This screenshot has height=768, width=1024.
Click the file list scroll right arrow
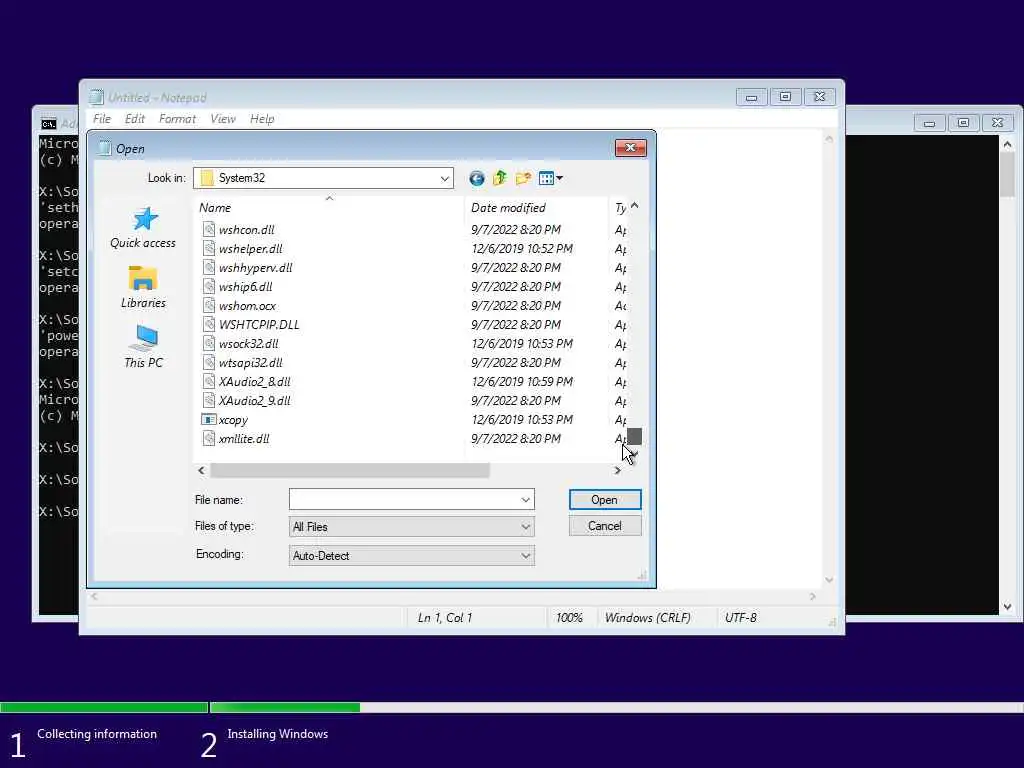[617, 470]
